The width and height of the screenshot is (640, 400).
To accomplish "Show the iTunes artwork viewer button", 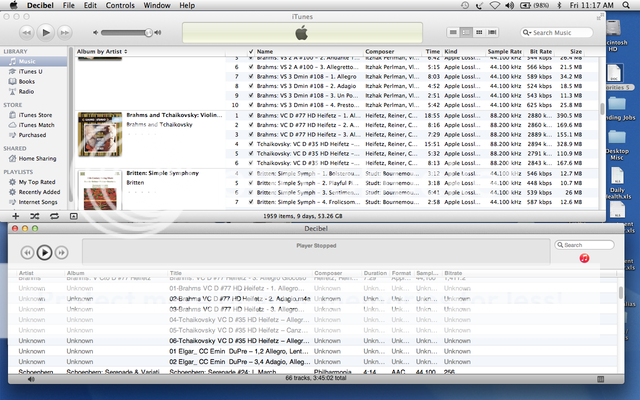I will point(73,216).
